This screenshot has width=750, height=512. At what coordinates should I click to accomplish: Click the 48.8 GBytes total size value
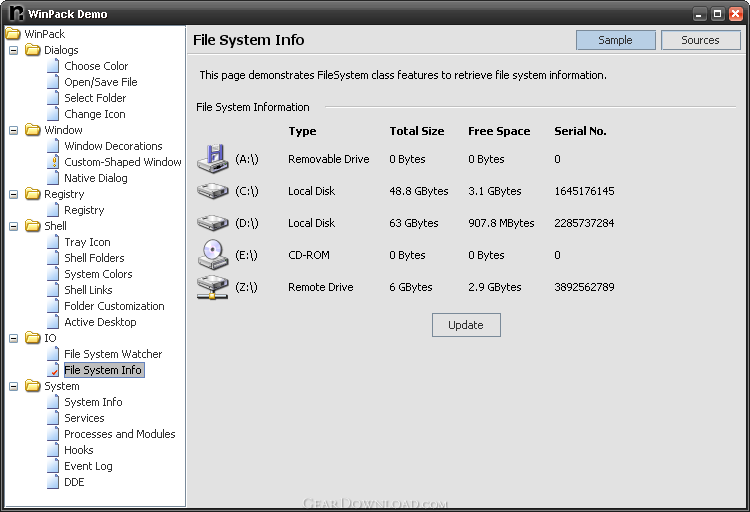(419, 191)
